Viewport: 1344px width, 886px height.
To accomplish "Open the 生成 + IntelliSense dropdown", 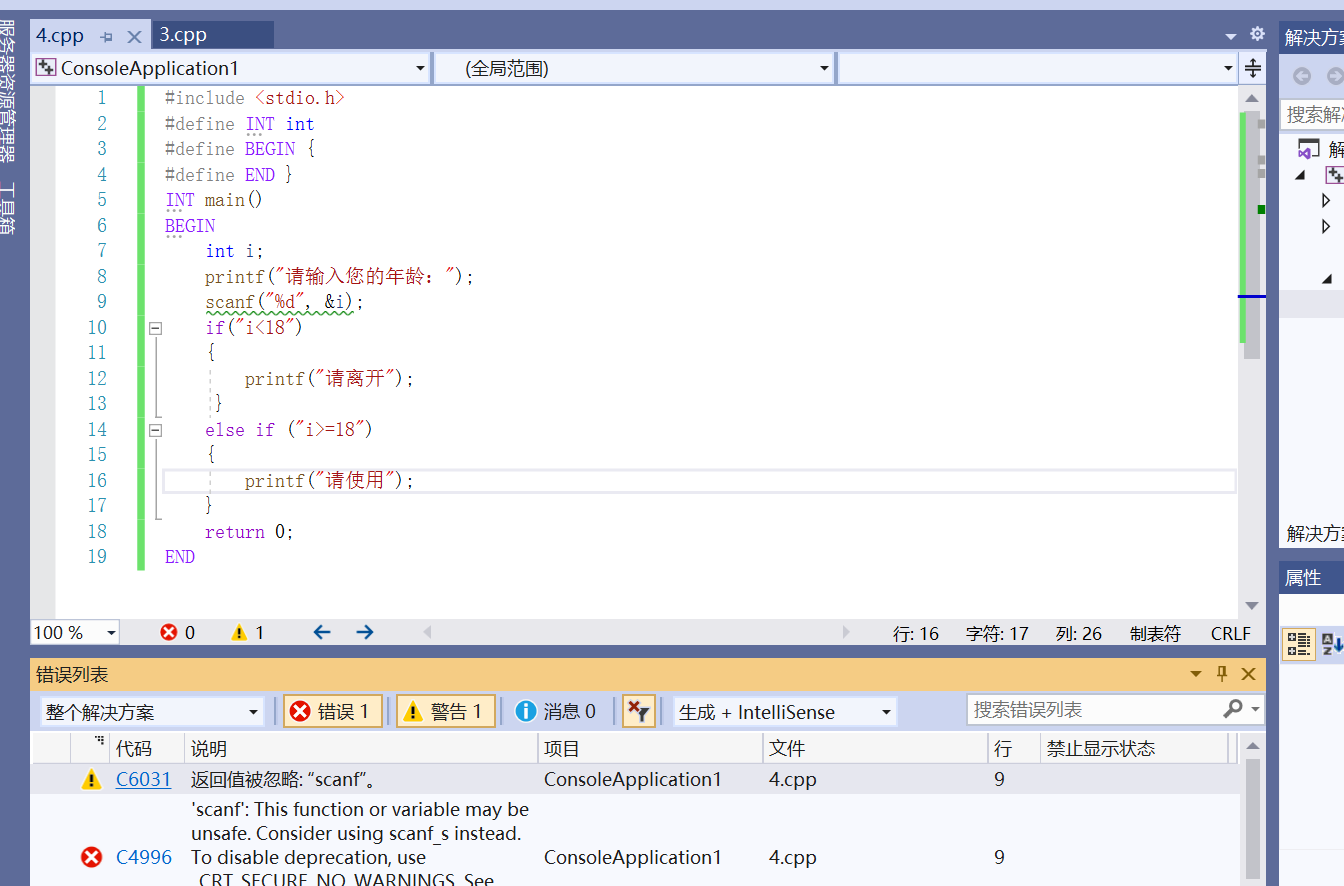I will [785, 712].
